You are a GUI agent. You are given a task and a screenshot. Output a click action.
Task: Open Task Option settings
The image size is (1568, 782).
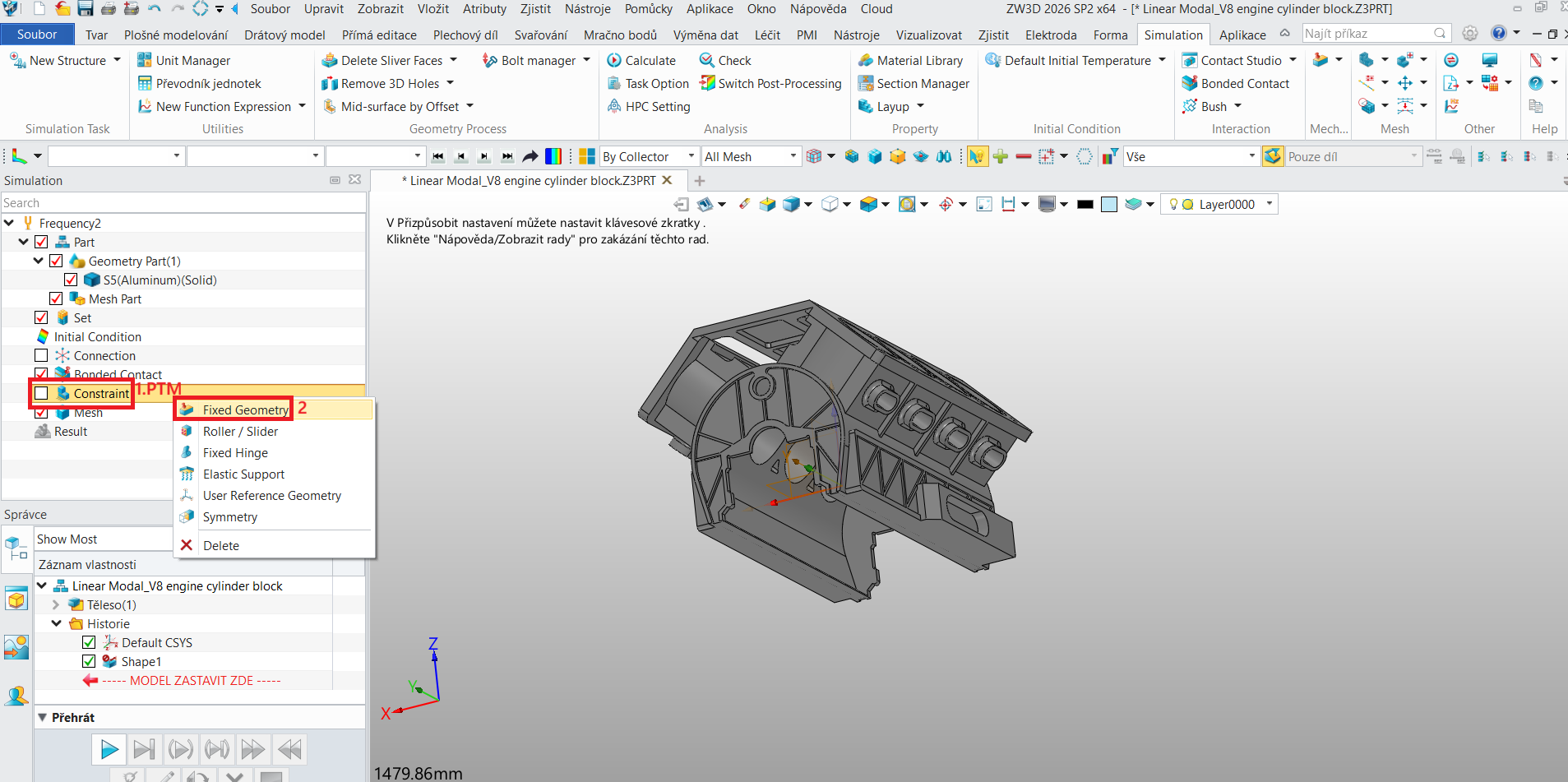(x=648, y=83)
